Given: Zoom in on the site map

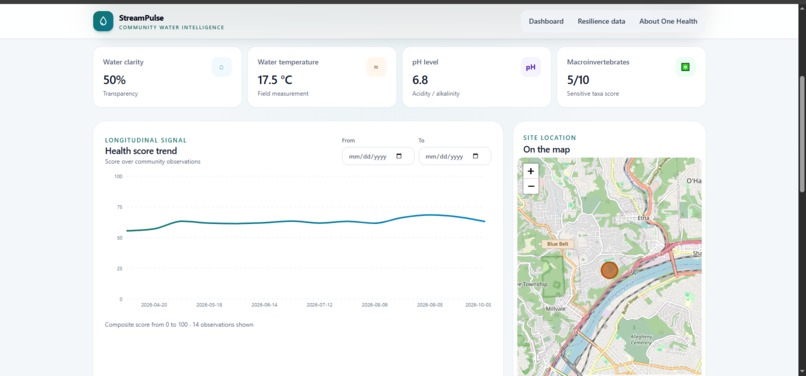Looking at the screenshot, I should pos(531,171).
